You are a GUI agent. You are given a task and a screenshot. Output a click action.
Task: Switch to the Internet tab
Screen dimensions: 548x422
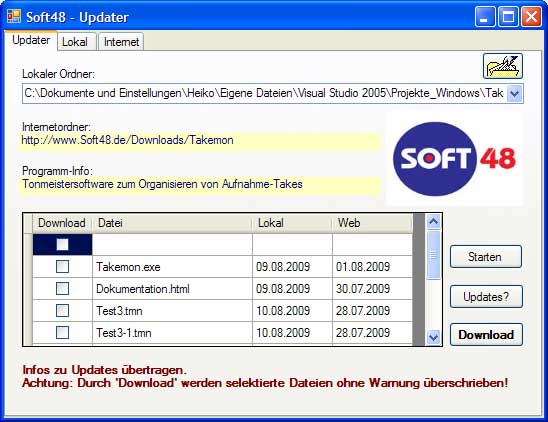[121, 42]
